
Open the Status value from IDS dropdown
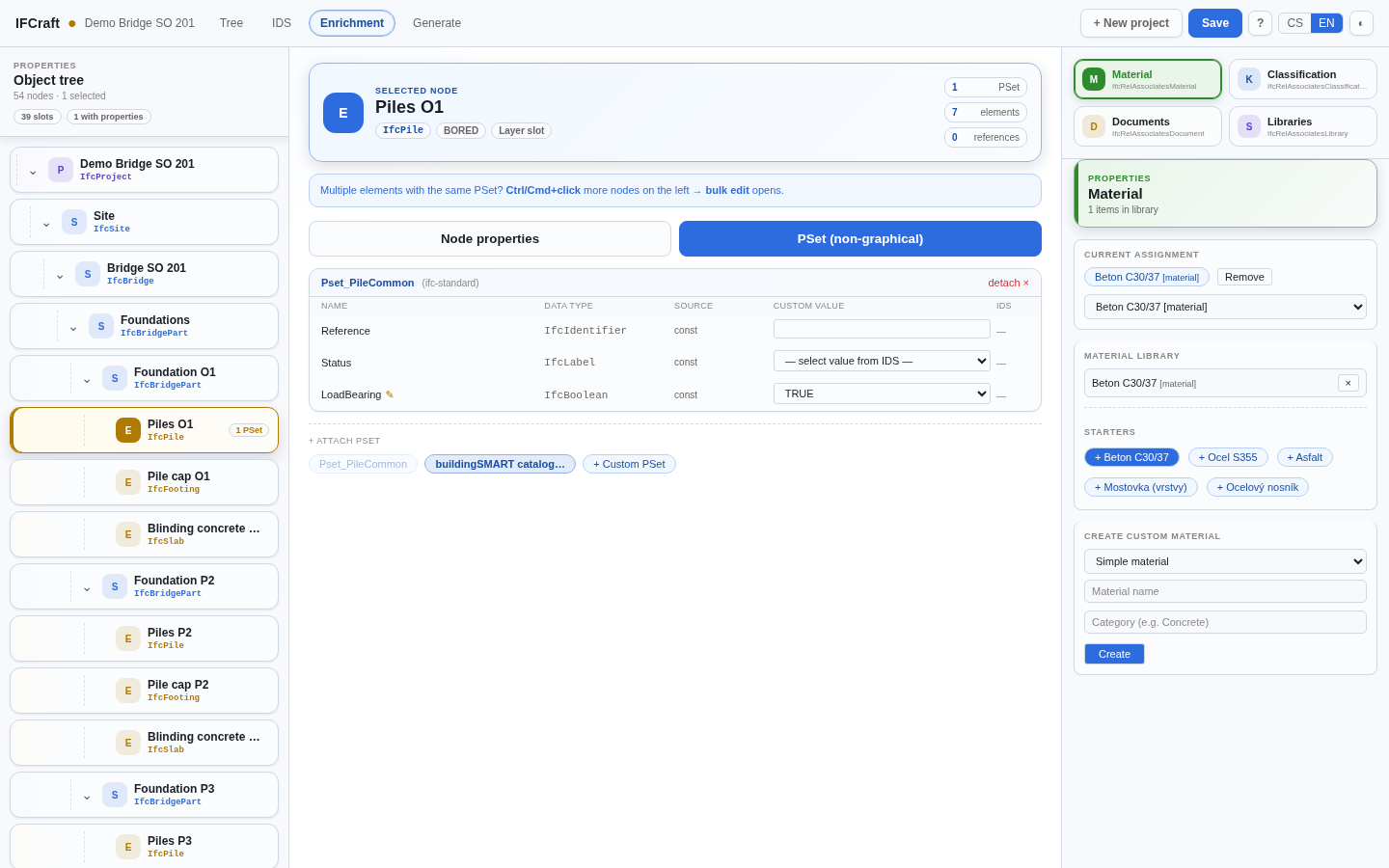[x=882, y=361]
